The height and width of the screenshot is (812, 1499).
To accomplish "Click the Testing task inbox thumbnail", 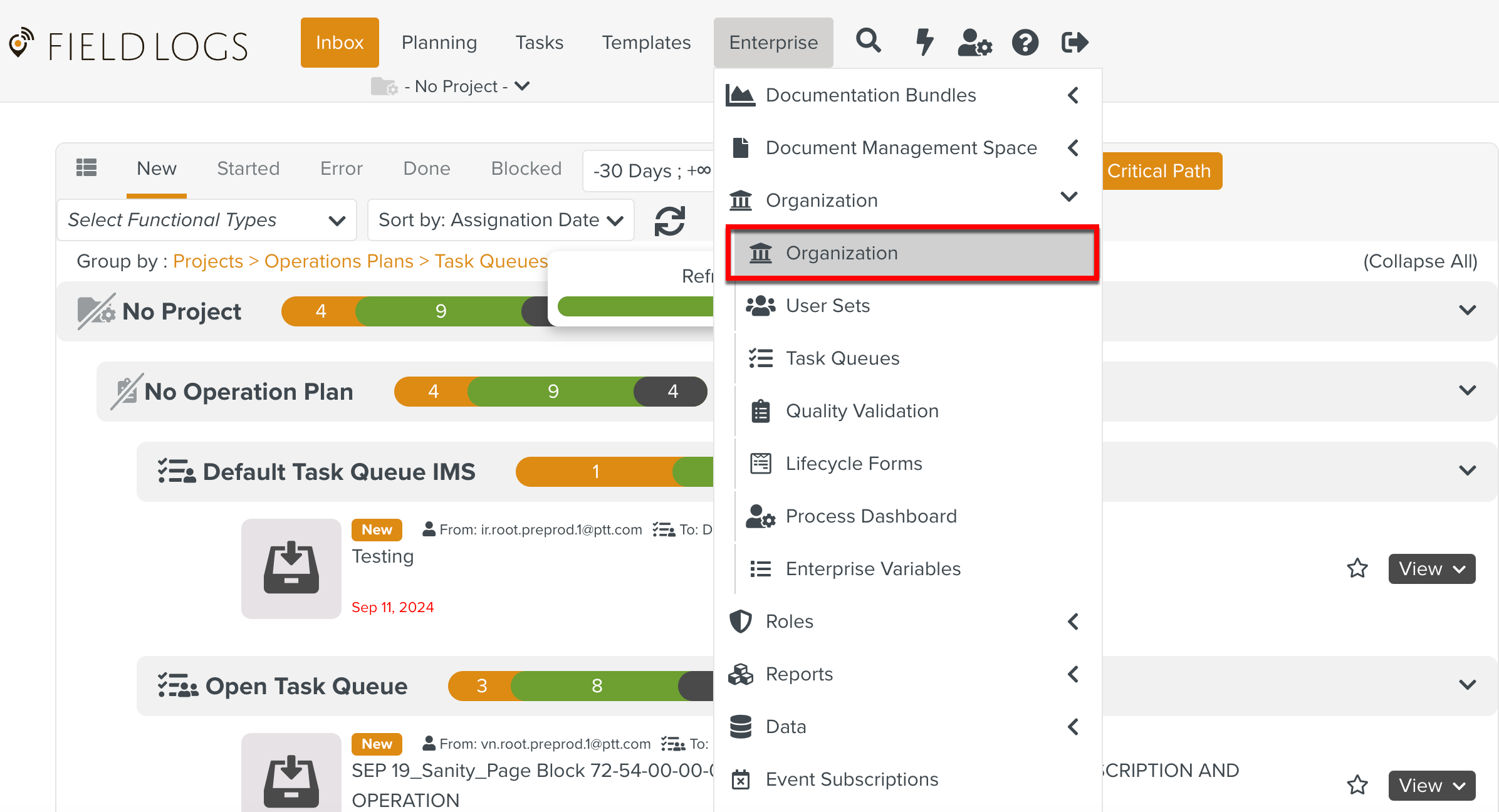I will point(291,568).
